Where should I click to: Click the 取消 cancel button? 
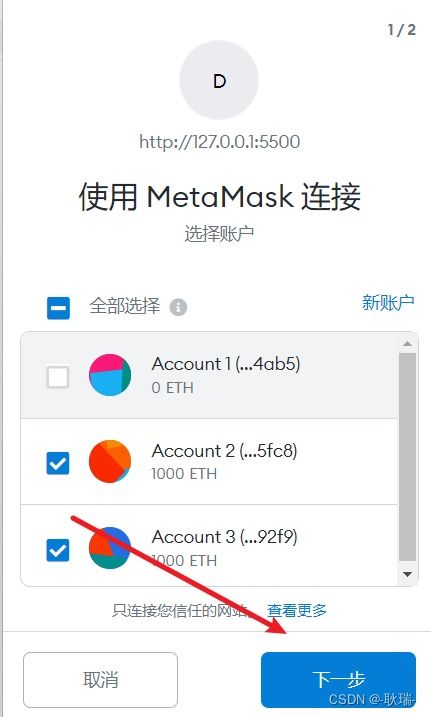[x=100, y=680]
